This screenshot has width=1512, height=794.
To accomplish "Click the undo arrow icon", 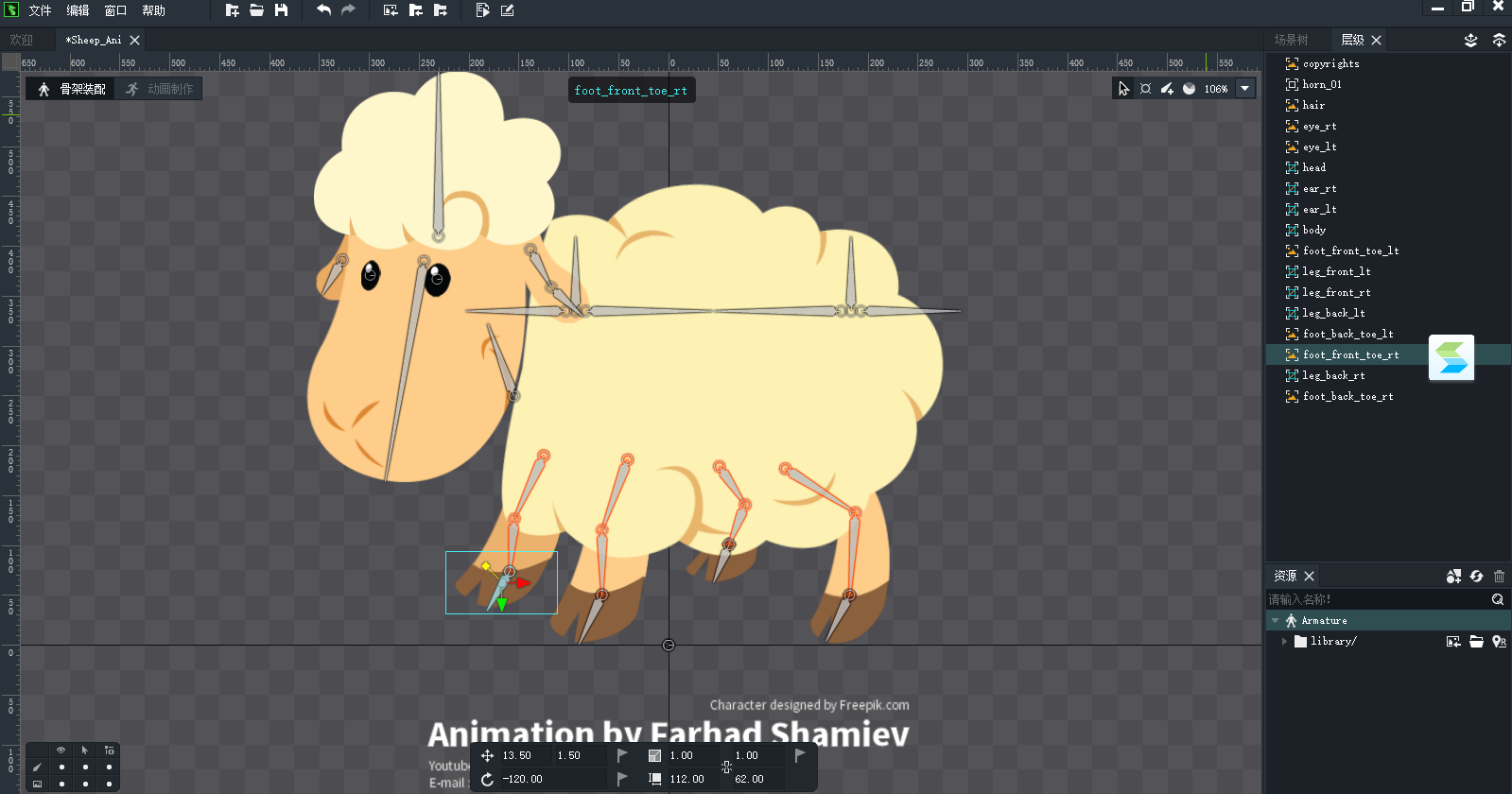I will tap(323, 10).
